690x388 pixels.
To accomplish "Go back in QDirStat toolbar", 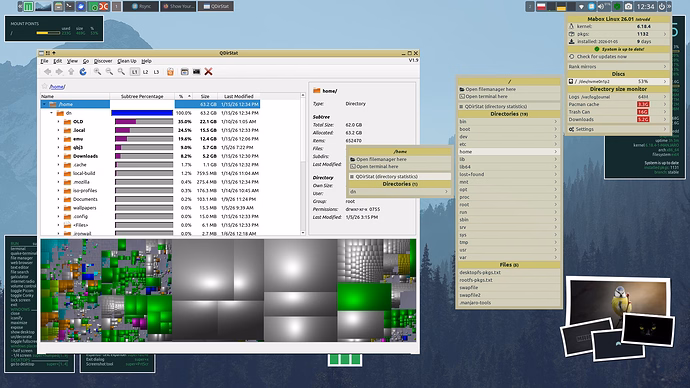I will point(48,72).
